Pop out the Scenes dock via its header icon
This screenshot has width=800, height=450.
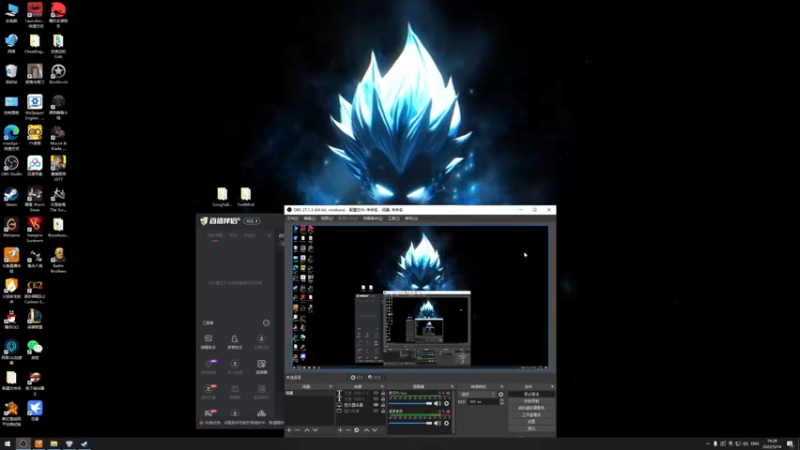coord(331,386)
